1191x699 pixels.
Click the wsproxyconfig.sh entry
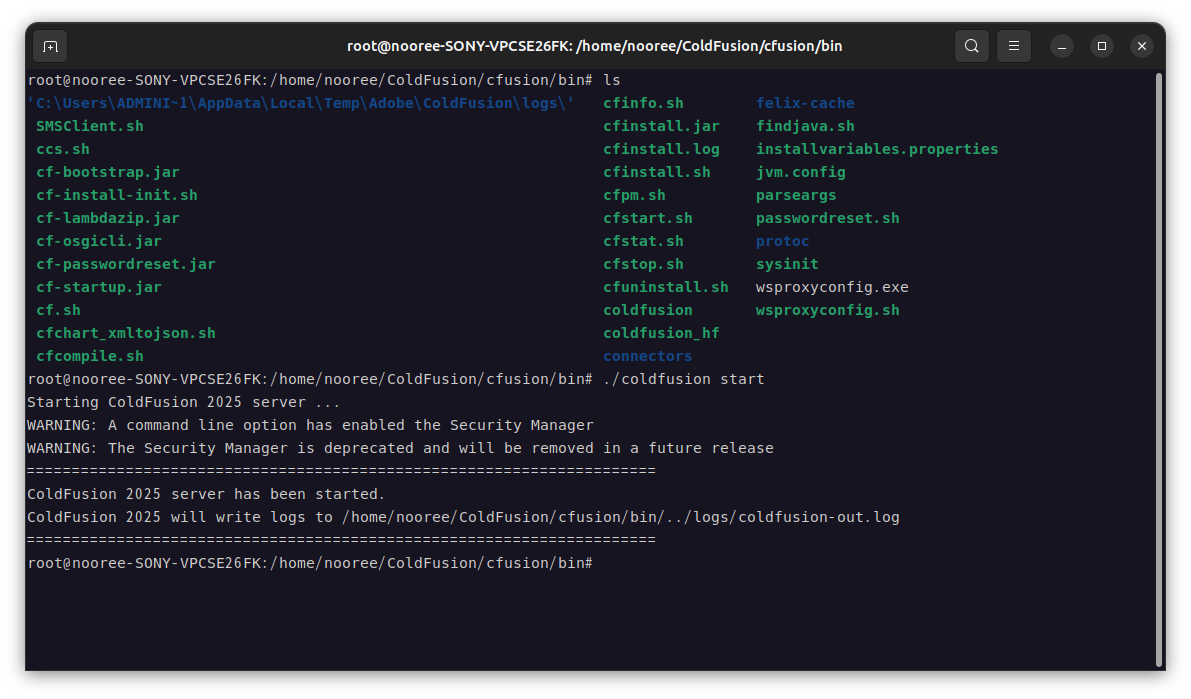coord(828,310)
